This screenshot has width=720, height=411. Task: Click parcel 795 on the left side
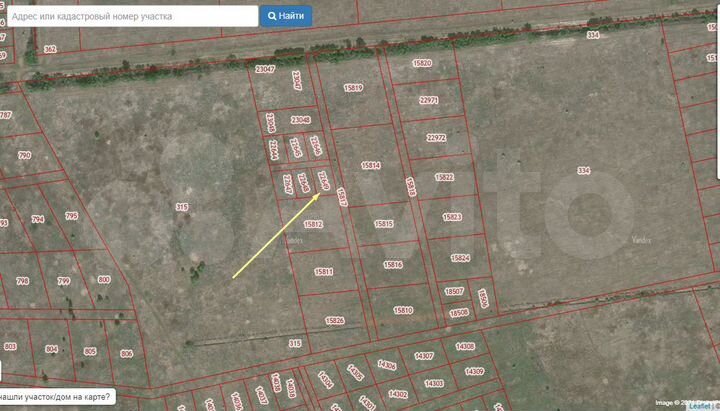71,216
